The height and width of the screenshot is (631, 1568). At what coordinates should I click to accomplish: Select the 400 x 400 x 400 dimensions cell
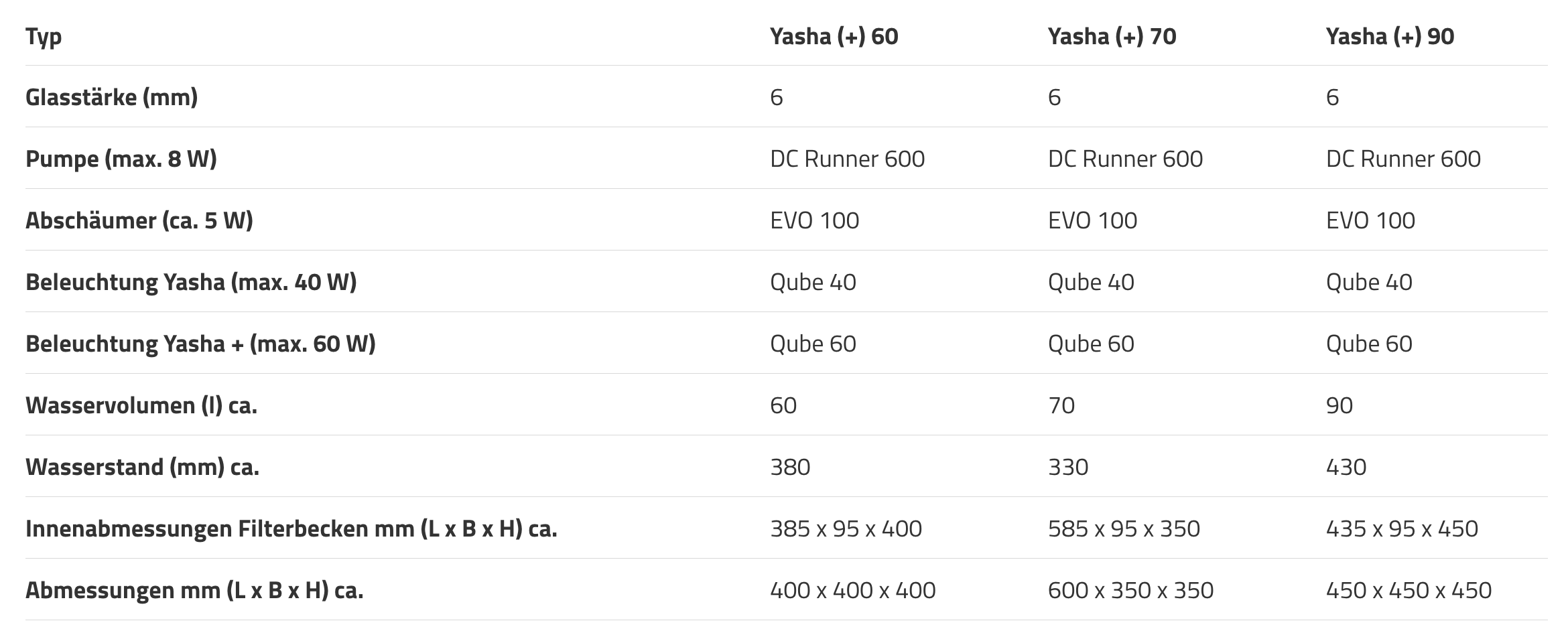coord(852,591)
